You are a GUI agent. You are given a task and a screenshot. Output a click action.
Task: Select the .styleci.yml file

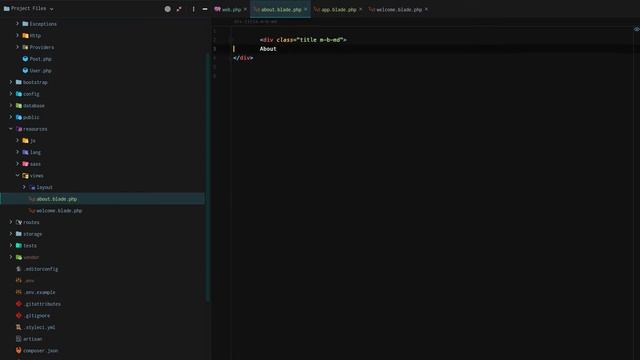coord(103,327)
